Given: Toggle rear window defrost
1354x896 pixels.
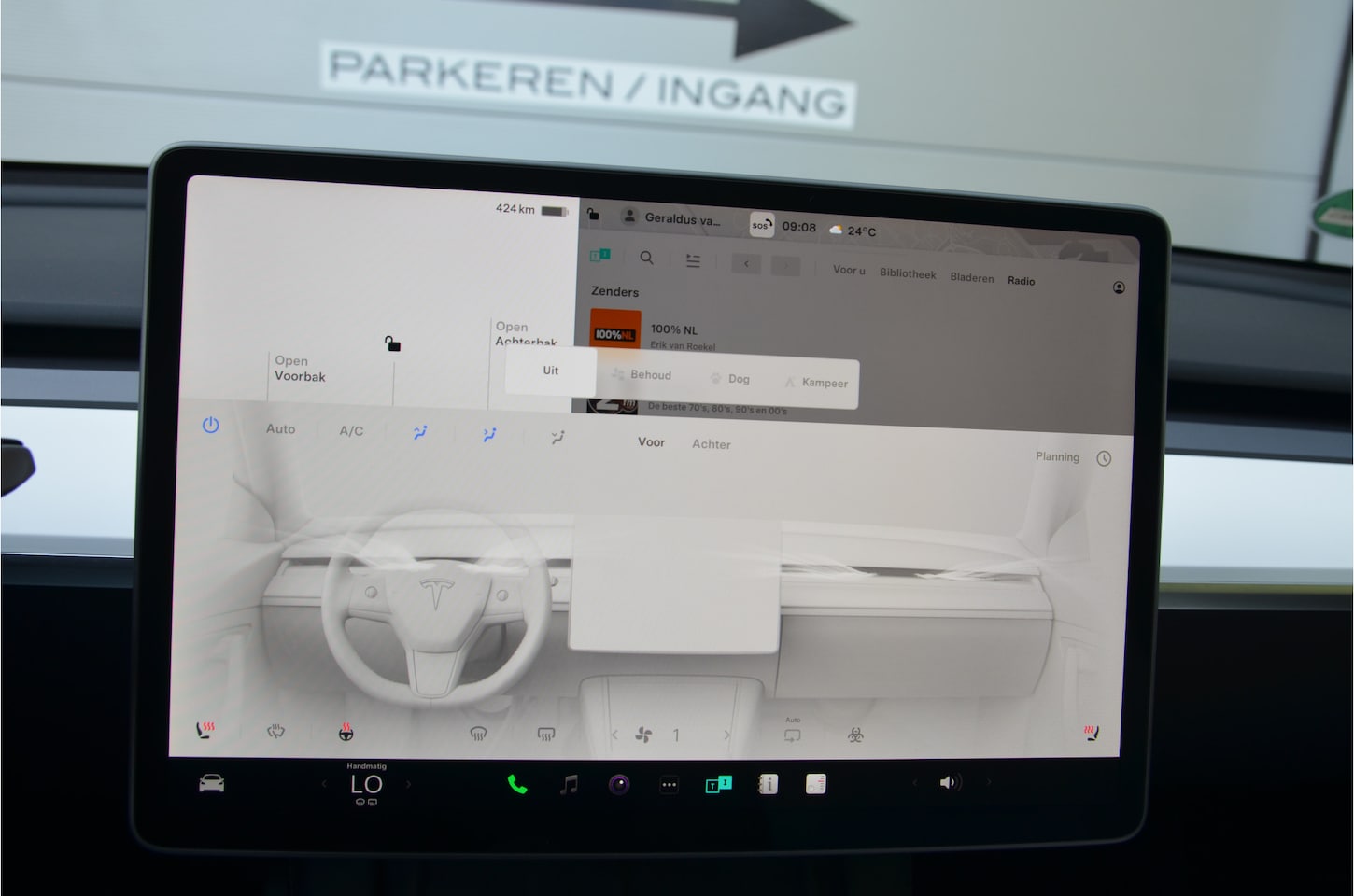Looking at the screenshot, I should (x=546, y=735).
